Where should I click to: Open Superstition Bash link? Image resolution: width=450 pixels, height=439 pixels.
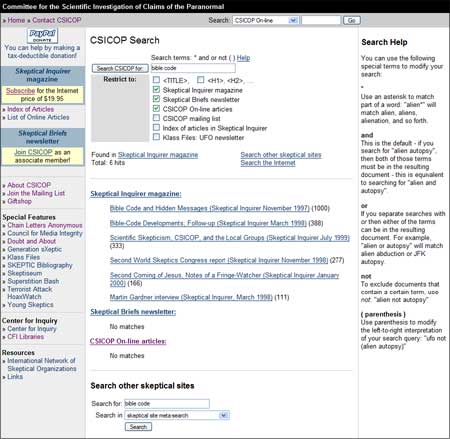coord(33,281)
